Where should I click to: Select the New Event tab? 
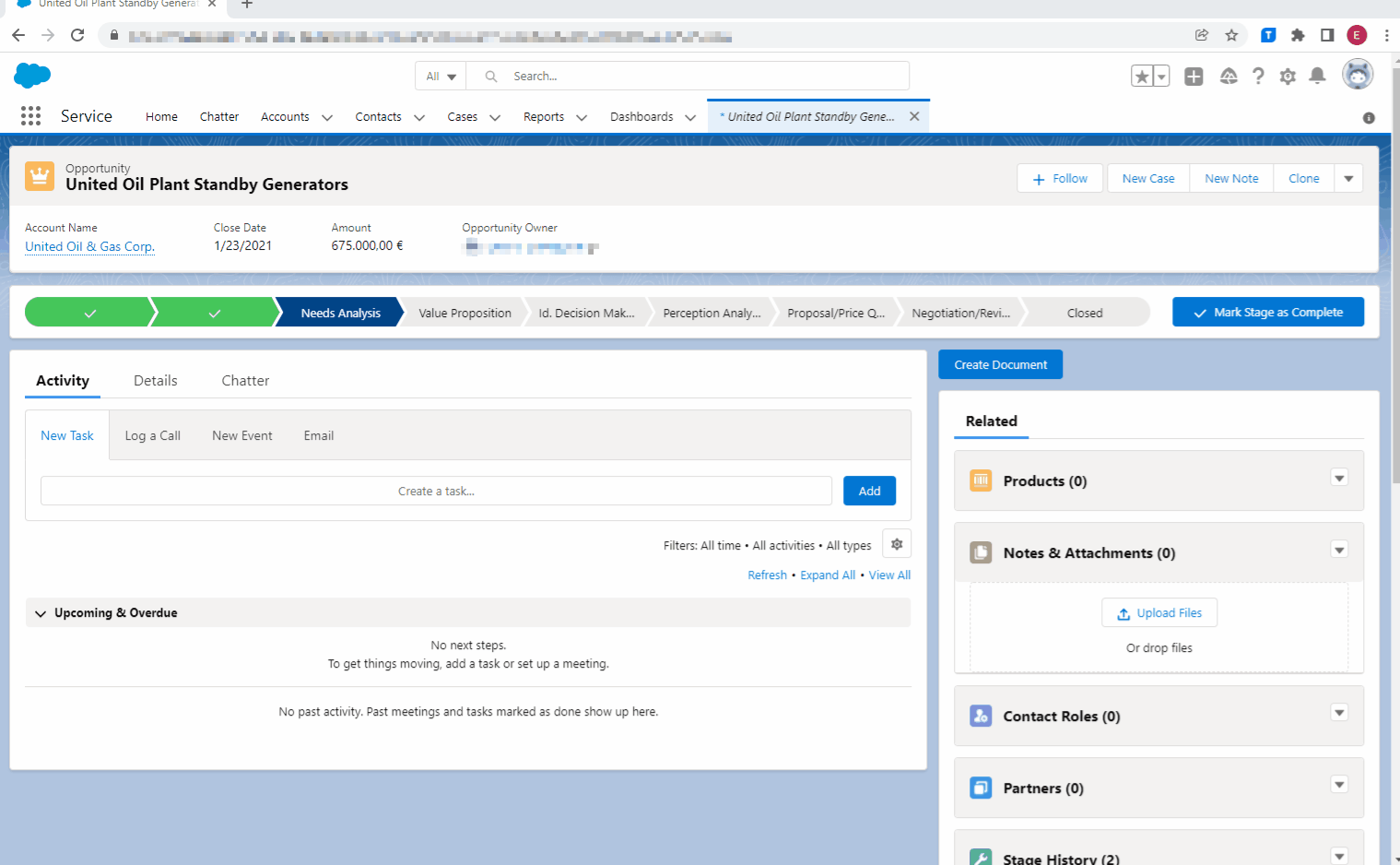(x=242, y=436)
